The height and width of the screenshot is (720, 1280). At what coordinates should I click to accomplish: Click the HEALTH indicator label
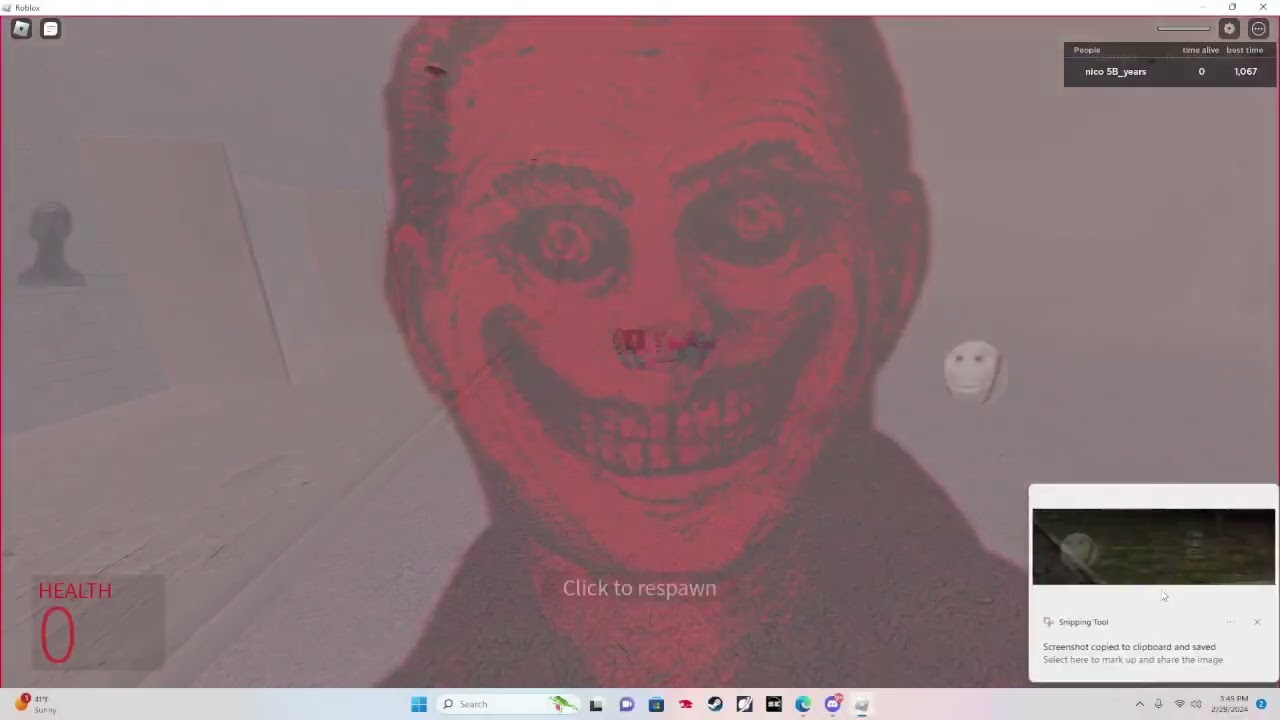(x=75, y=591)
